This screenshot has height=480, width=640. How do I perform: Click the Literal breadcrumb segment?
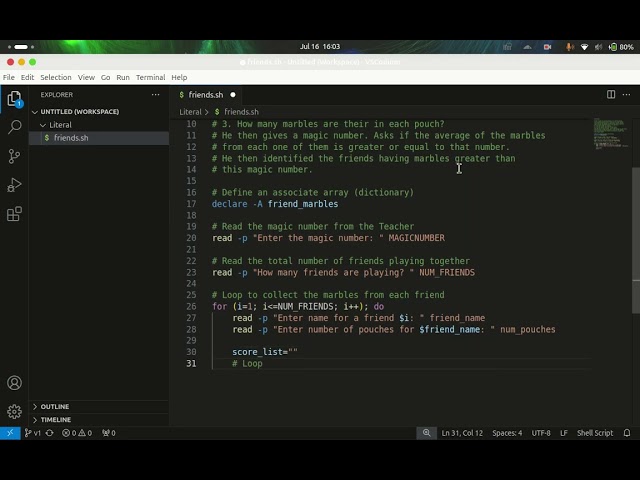190,112
